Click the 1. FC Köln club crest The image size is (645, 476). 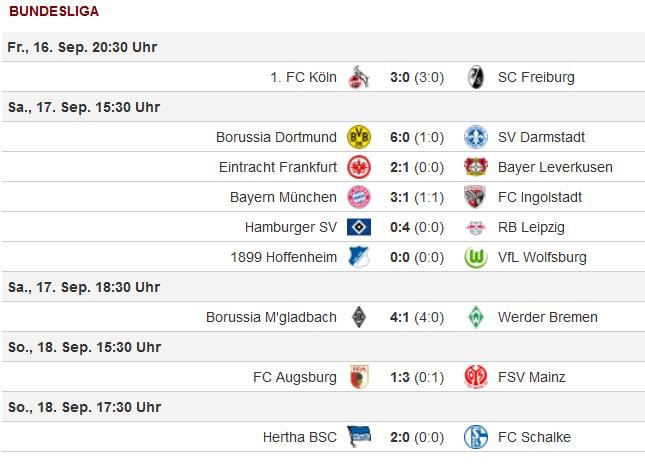tap(358, 77)
